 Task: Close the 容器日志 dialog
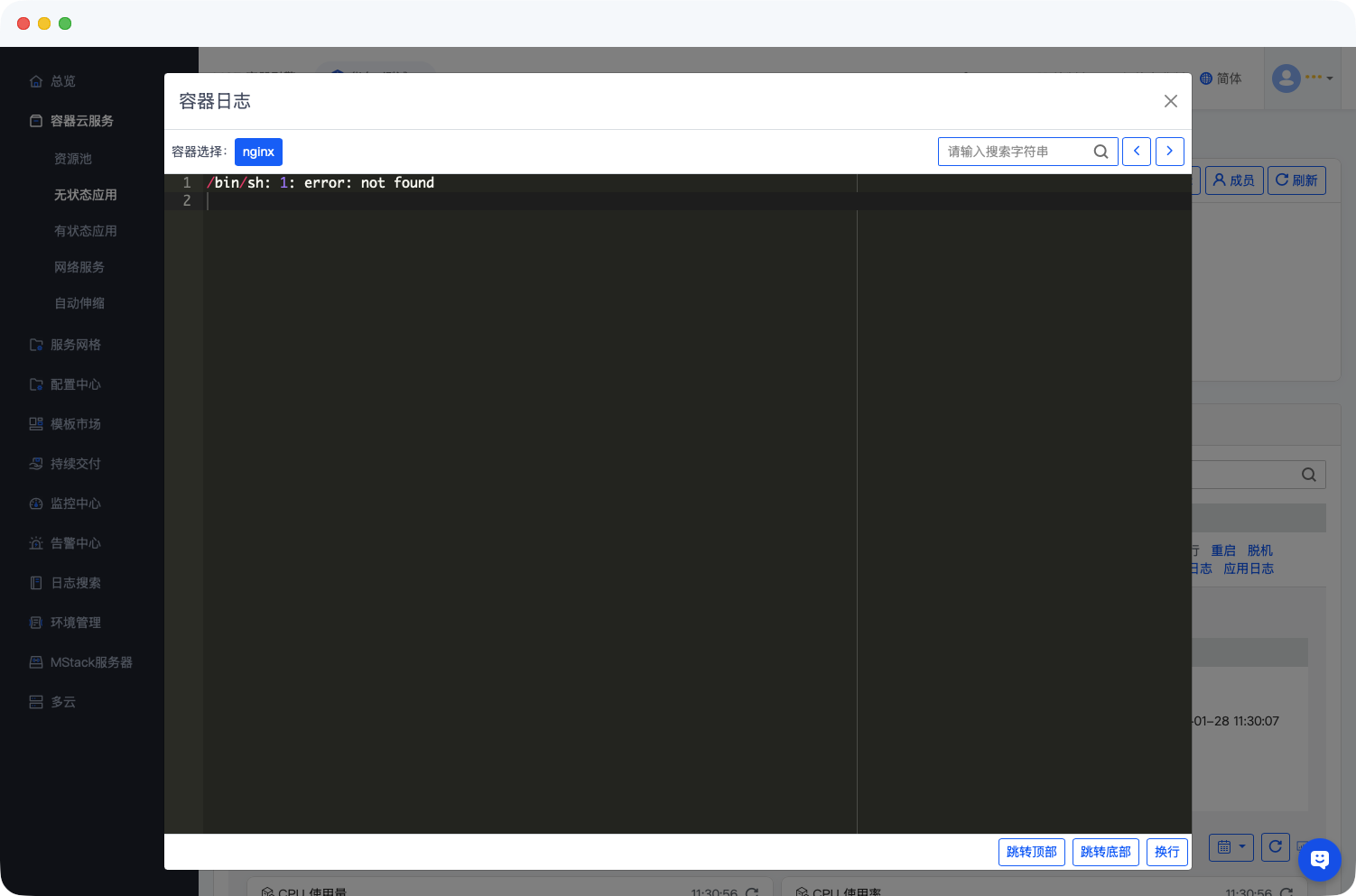(x=1170, y=101)
